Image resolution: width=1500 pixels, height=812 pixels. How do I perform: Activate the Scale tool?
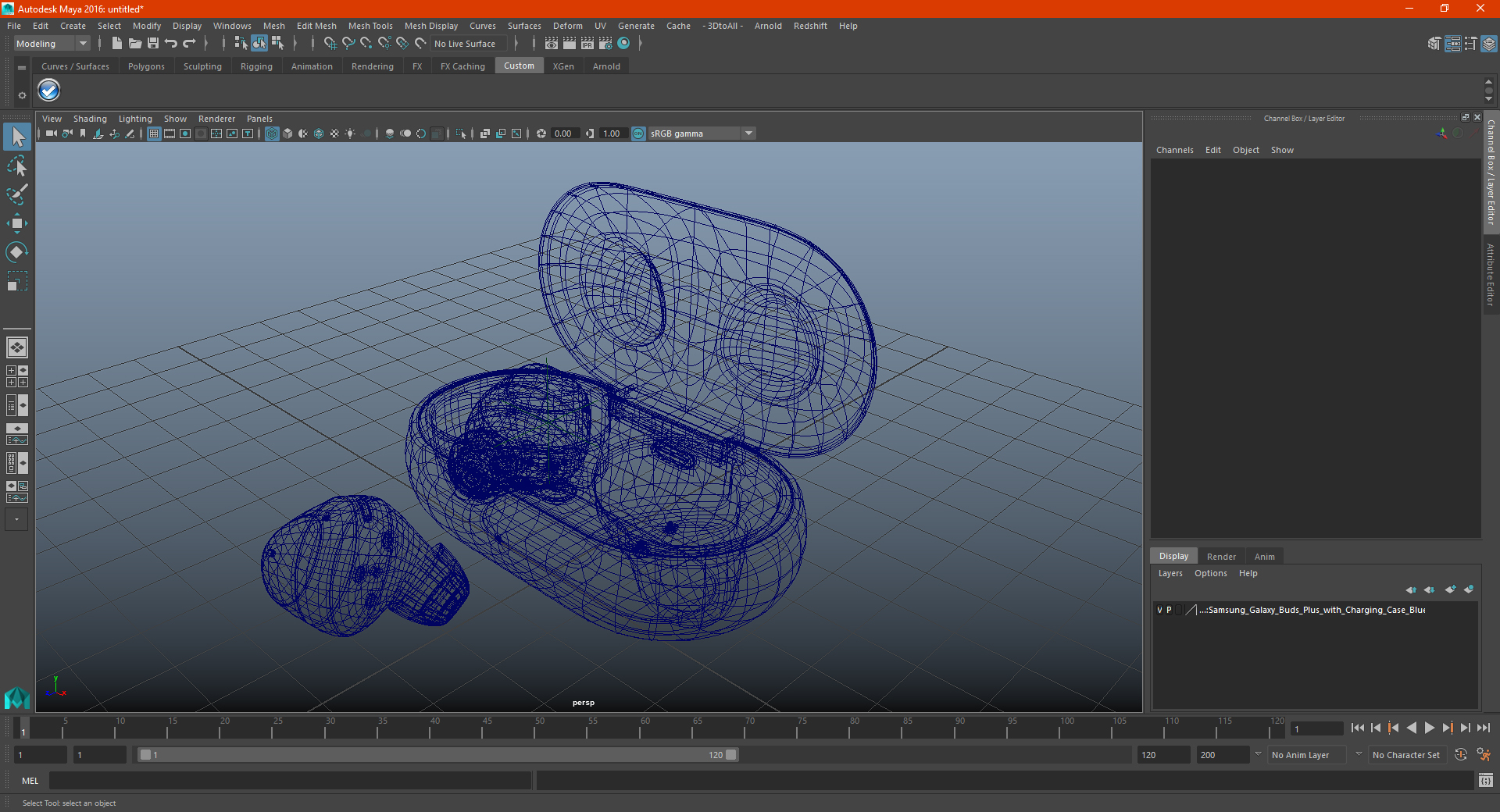pyautogui.click(x=17, y=280)
